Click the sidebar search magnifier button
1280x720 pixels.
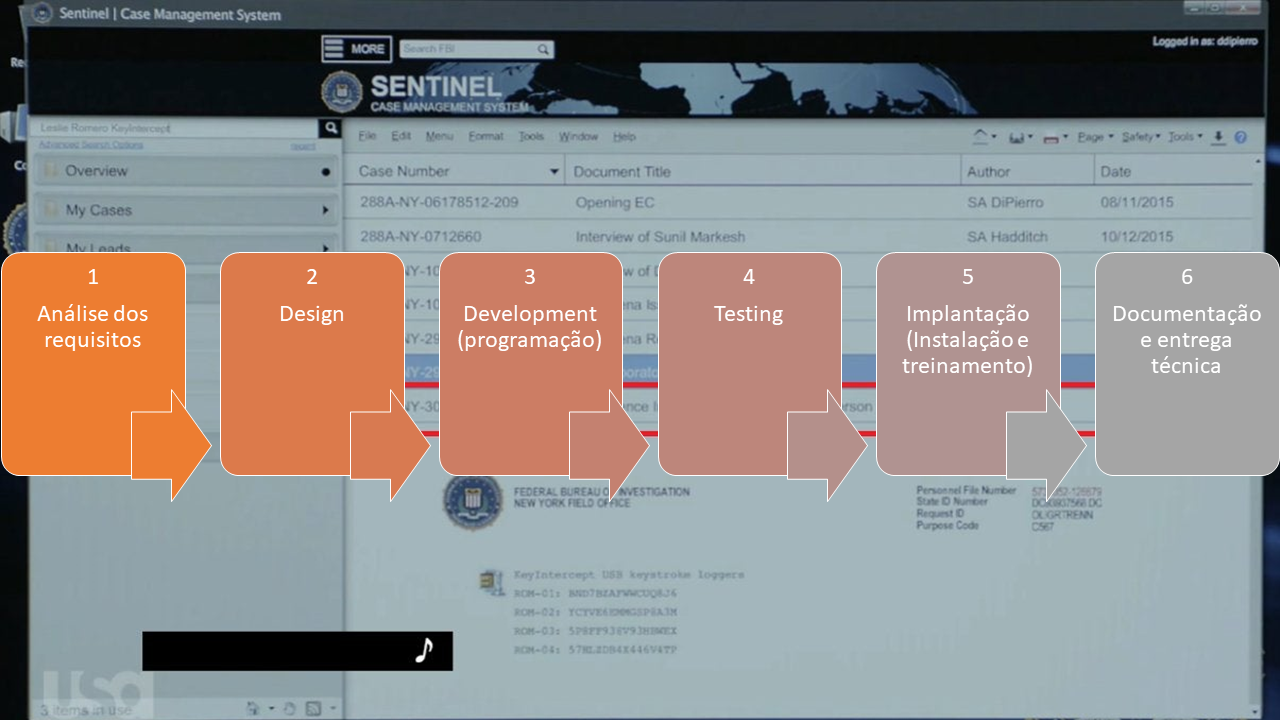tap(330, 128)
